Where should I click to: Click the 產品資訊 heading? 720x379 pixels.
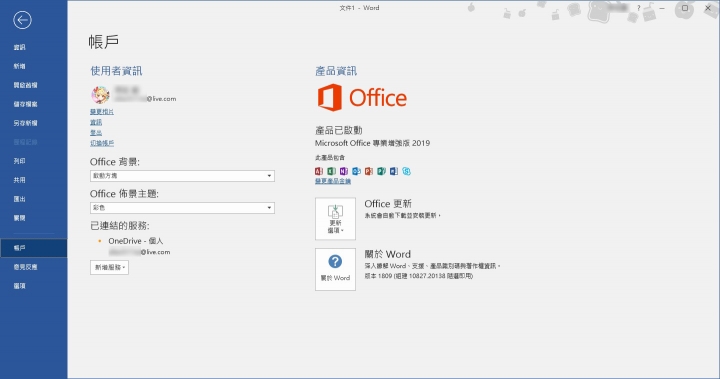point(336,71)
